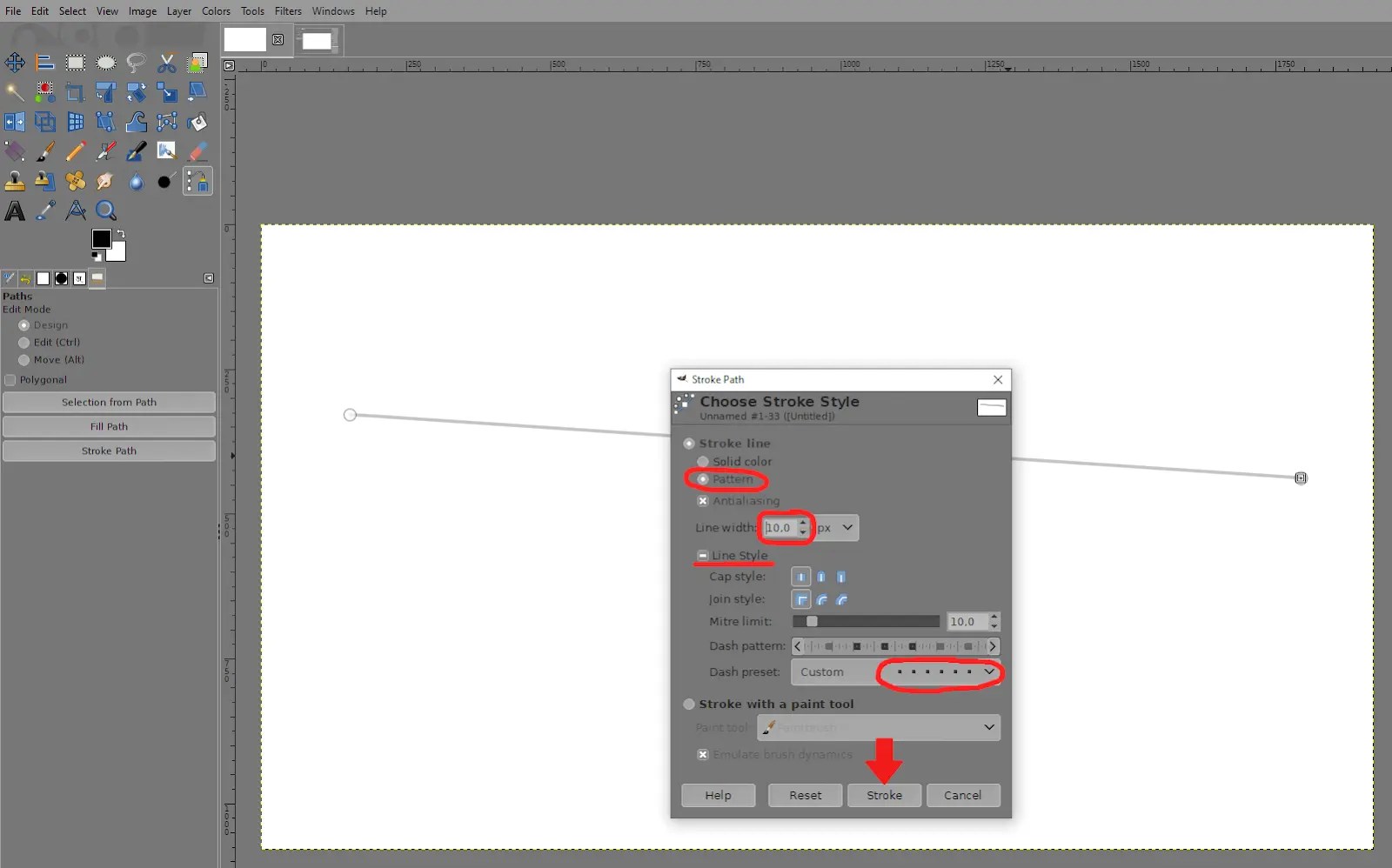Click Selection from Path in Paths panel

(x=109, y=402)
